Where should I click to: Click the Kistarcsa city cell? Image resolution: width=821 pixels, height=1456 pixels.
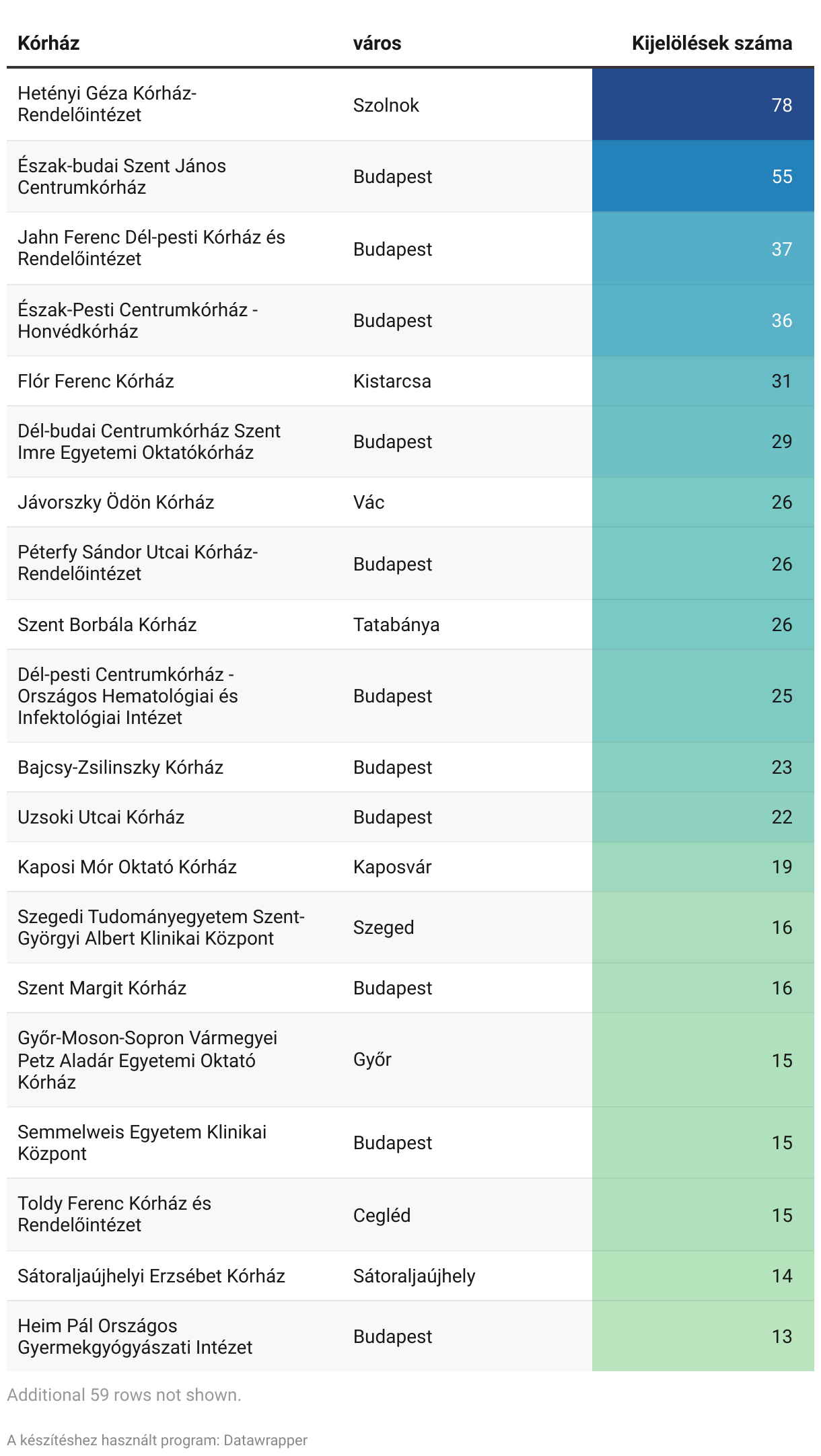pos(392,381)
